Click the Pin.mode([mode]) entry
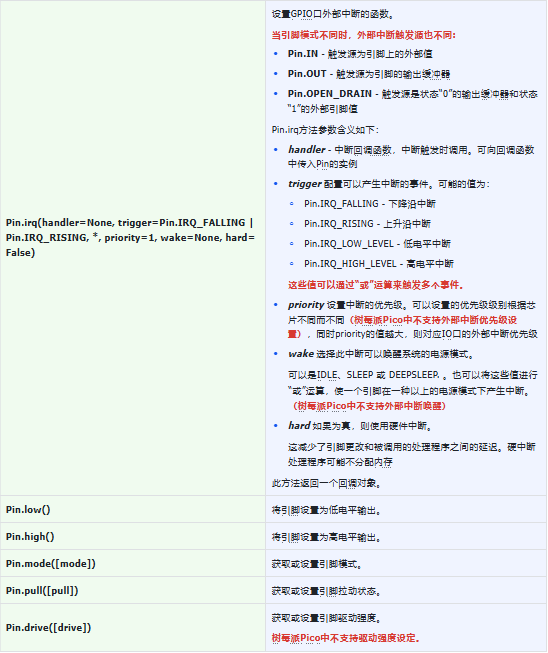The width and height of the screenshot is (548, 653). coord(50,564)
